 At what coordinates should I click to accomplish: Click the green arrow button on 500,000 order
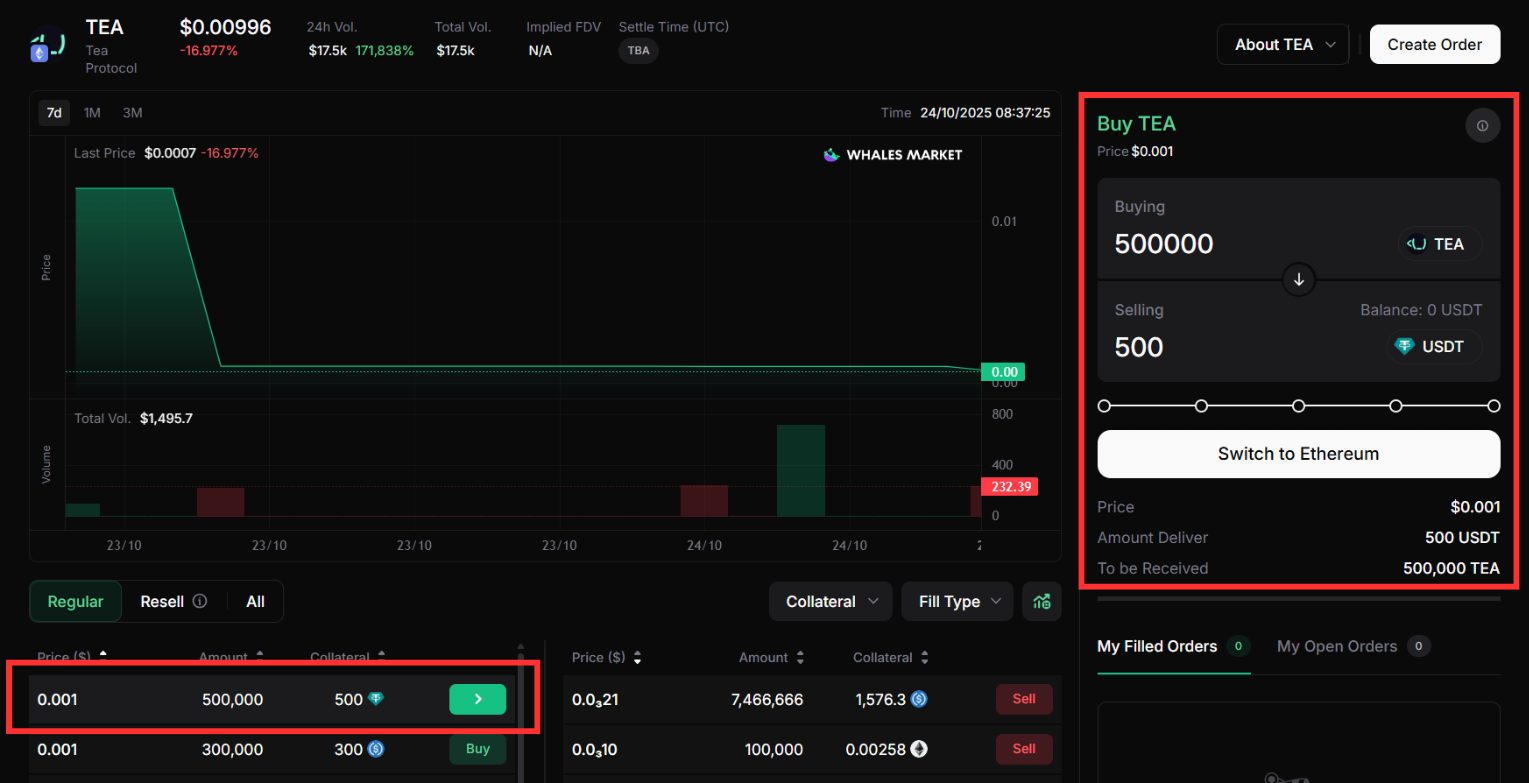pyautogui.click(x=477, y=699)
